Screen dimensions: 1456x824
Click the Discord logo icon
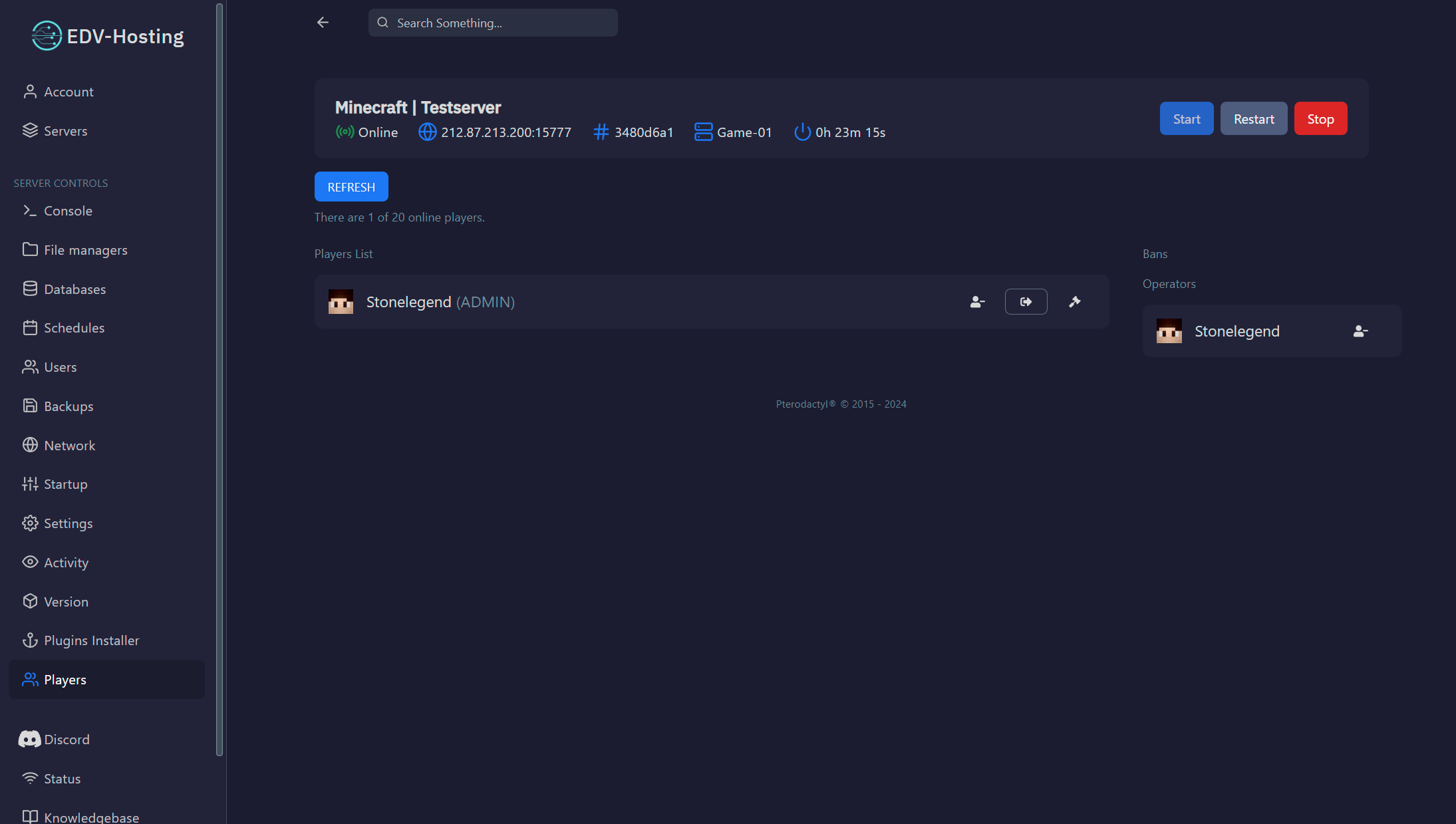[x=29, y=739]
